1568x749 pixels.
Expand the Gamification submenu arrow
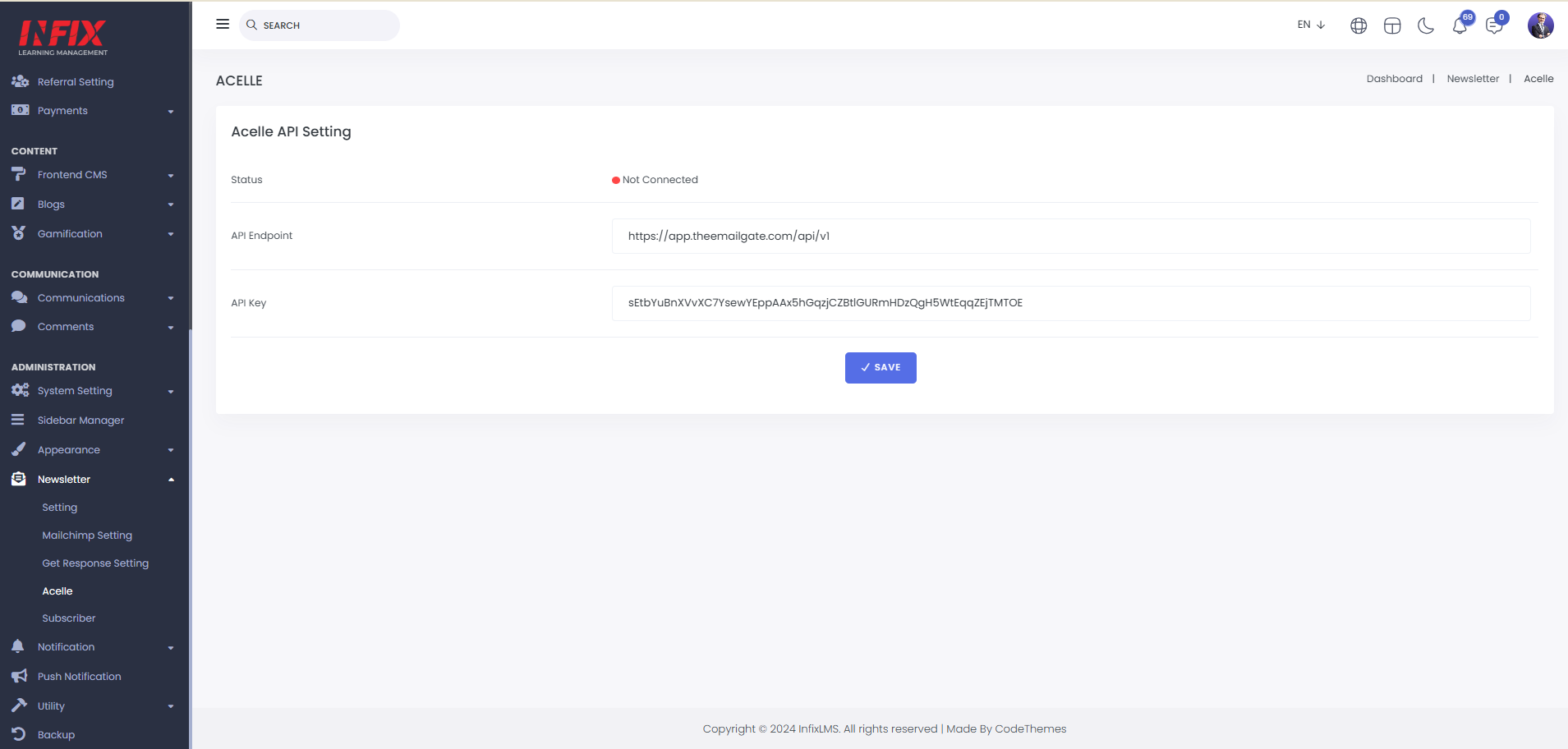click(x=171, y=235)
